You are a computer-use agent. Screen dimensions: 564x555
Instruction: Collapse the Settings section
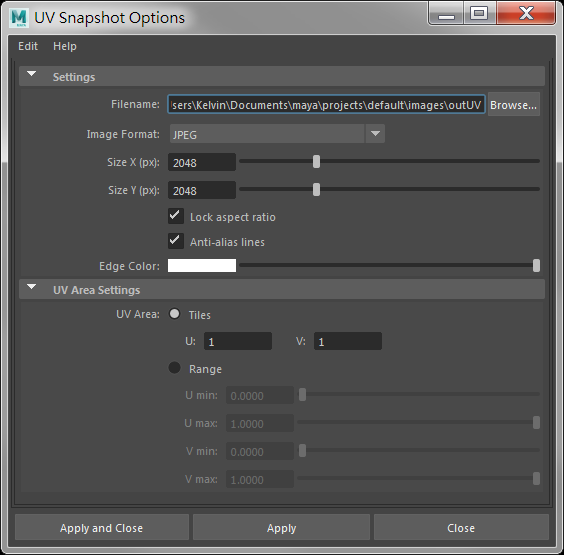click(32, 74)
